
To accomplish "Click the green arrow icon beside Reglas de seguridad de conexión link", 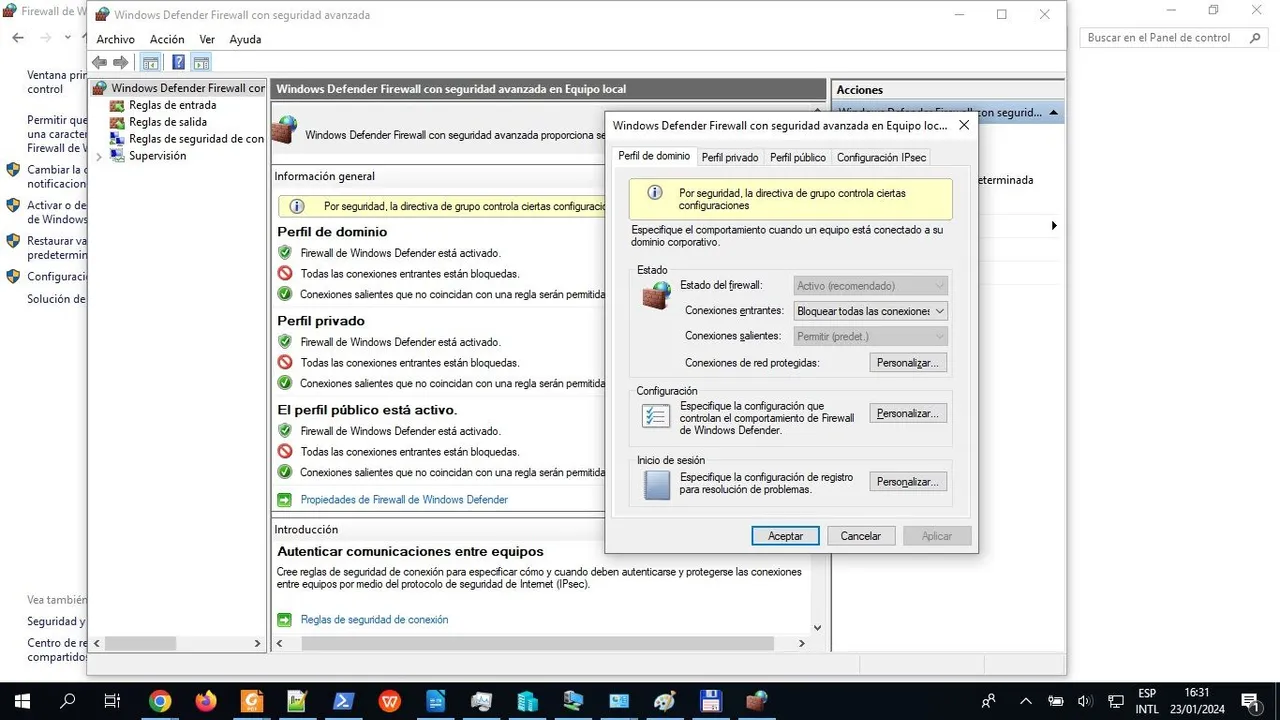I will [x=284, y=620].
